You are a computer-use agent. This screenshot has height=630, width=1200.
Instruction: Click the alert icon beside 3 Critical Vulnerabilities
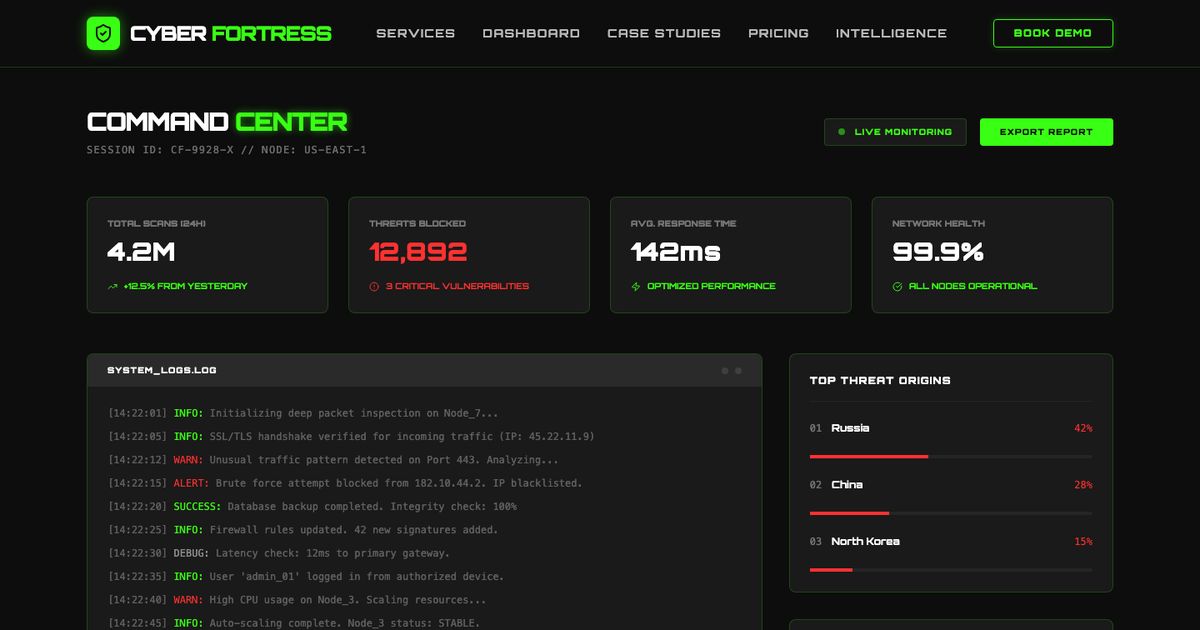(x=374, y=287)
